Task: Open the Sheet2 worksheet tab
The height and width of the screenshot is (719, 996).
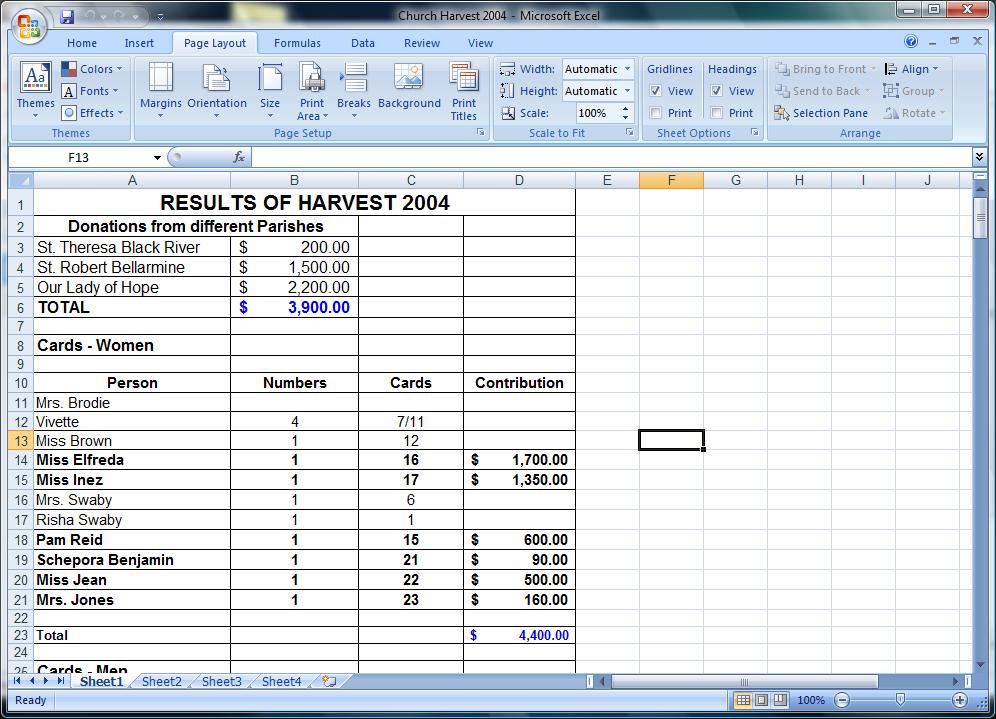Action: [x=161, y=682]
